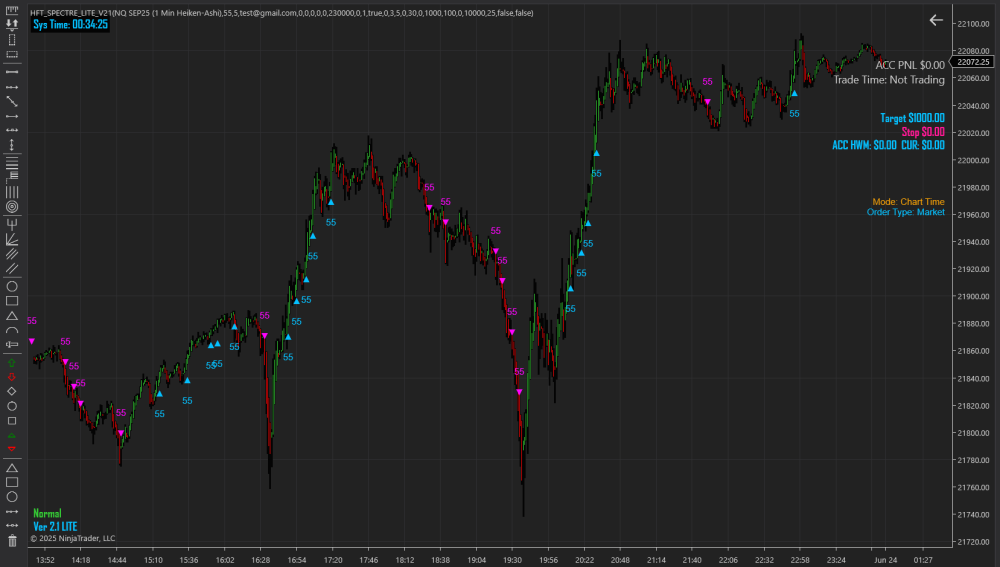This screenshot has height=567, width=1000.
Task: Click the back arrow at top right
Action: point(936,20)
